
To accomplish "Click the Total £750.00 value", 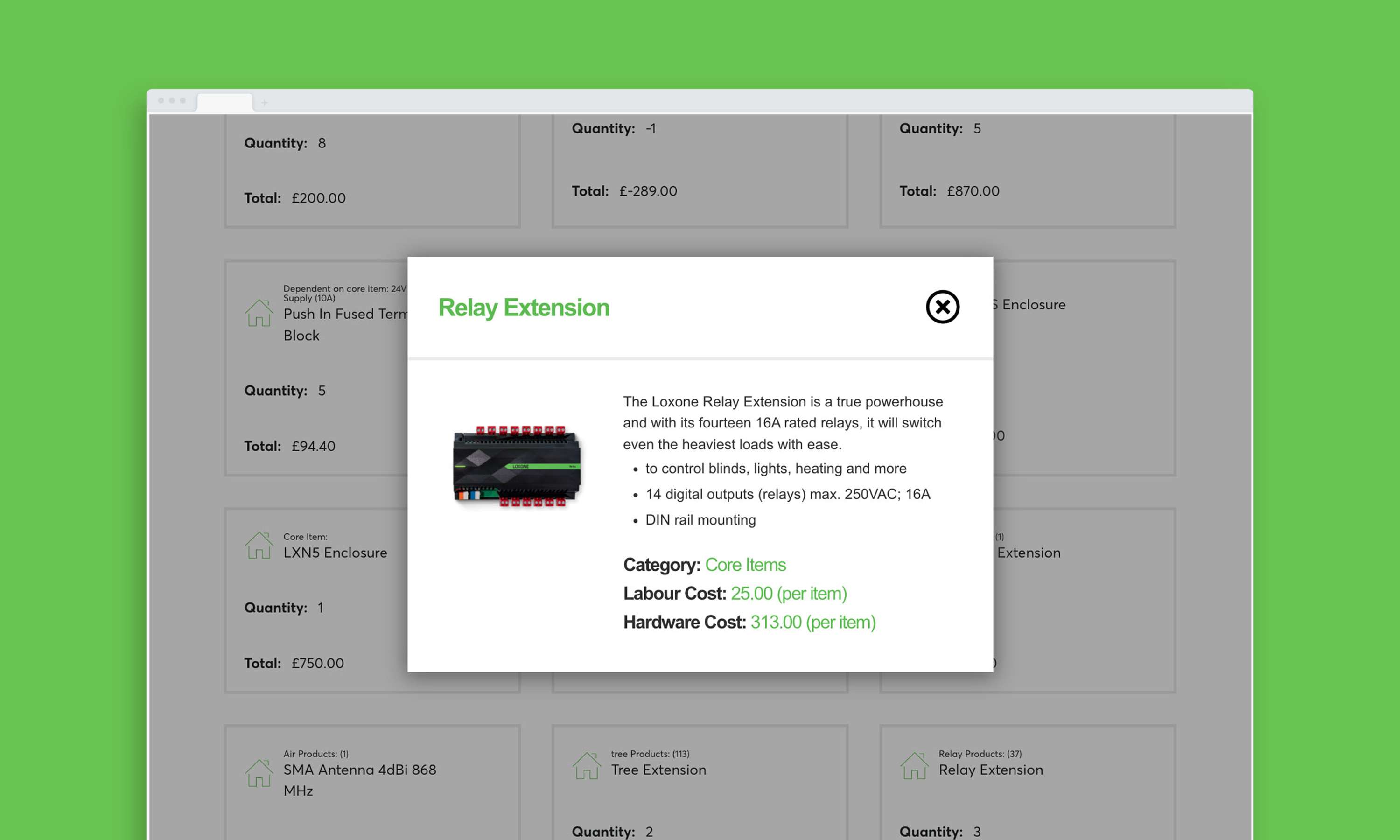I will pos(317,664).
